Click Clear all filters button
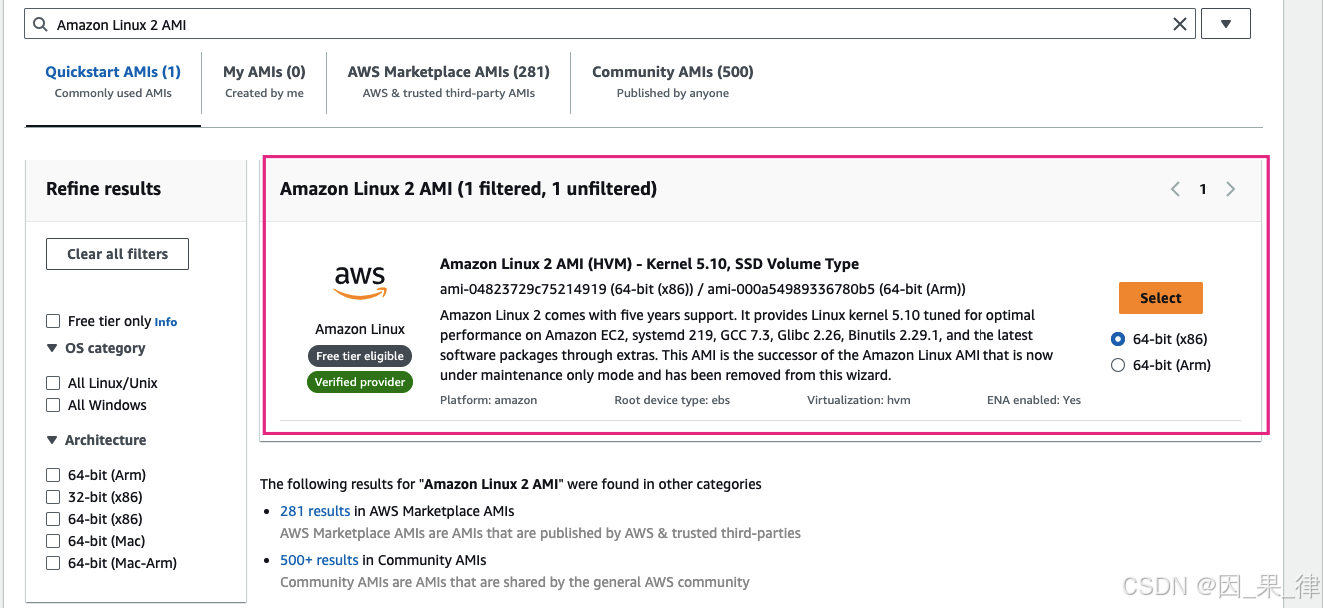Screen dimensions: 1324x608 pos(117,254)
